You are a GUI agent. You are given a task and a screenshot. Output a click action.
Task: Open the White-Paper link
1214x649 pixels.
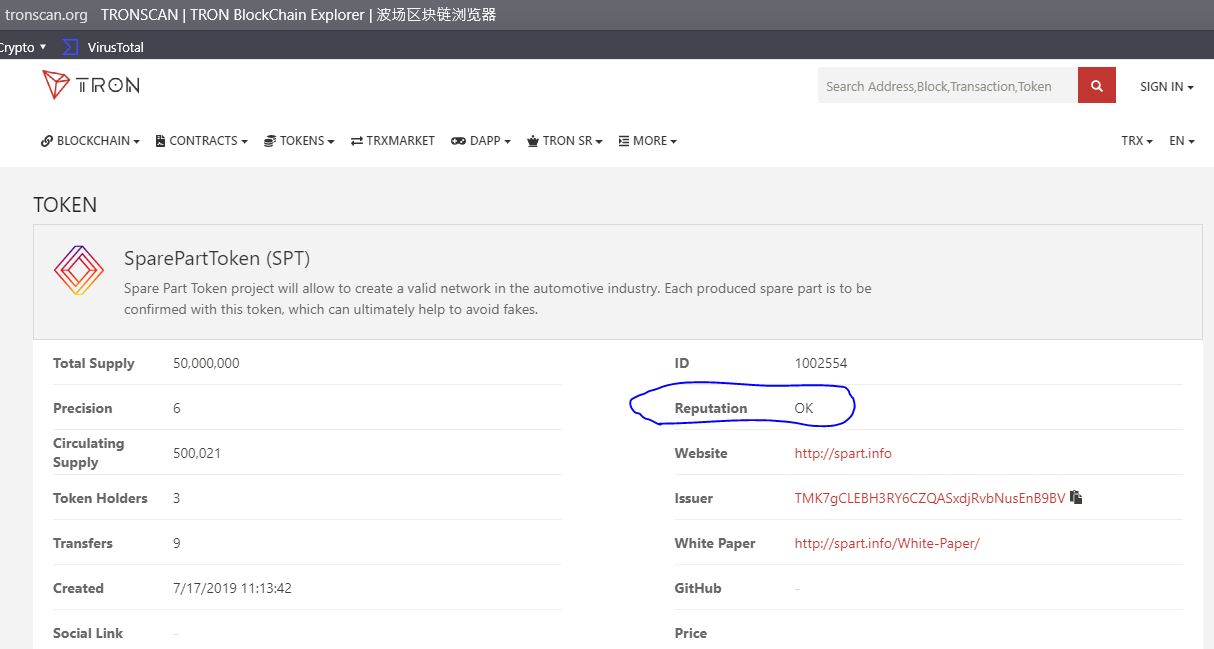click(x=887, y=543)
